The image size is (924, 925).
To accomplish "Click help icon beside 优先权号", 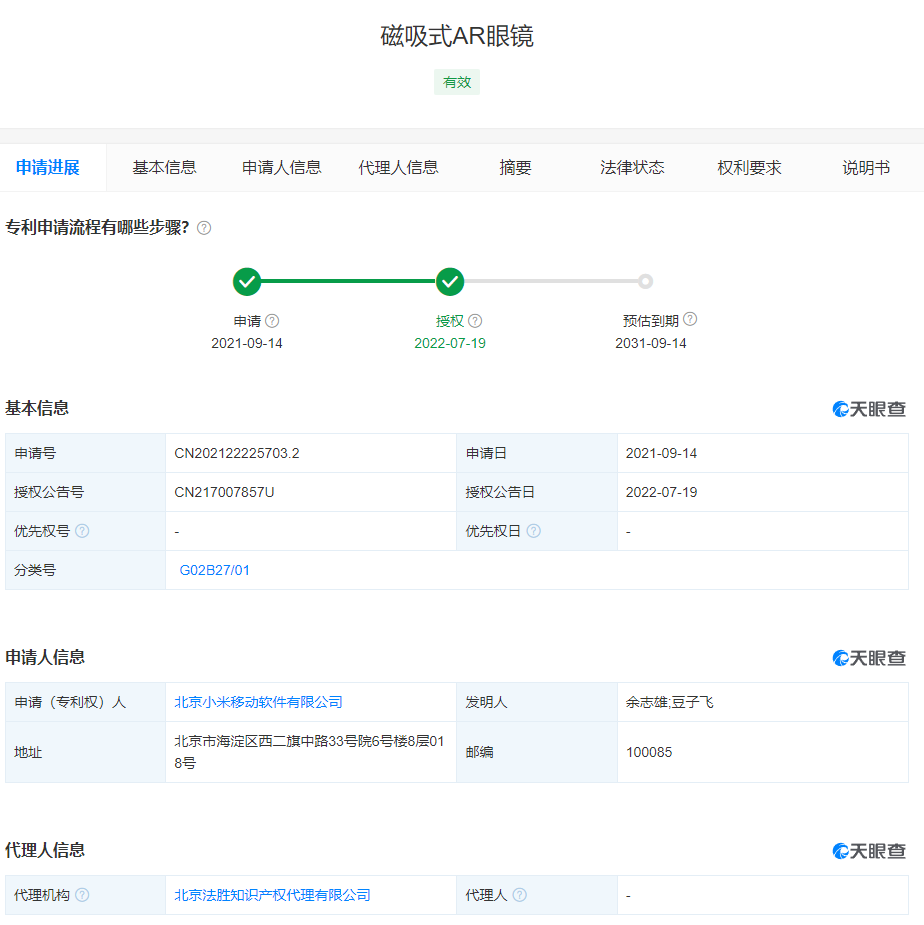I will tap(83, 531).
